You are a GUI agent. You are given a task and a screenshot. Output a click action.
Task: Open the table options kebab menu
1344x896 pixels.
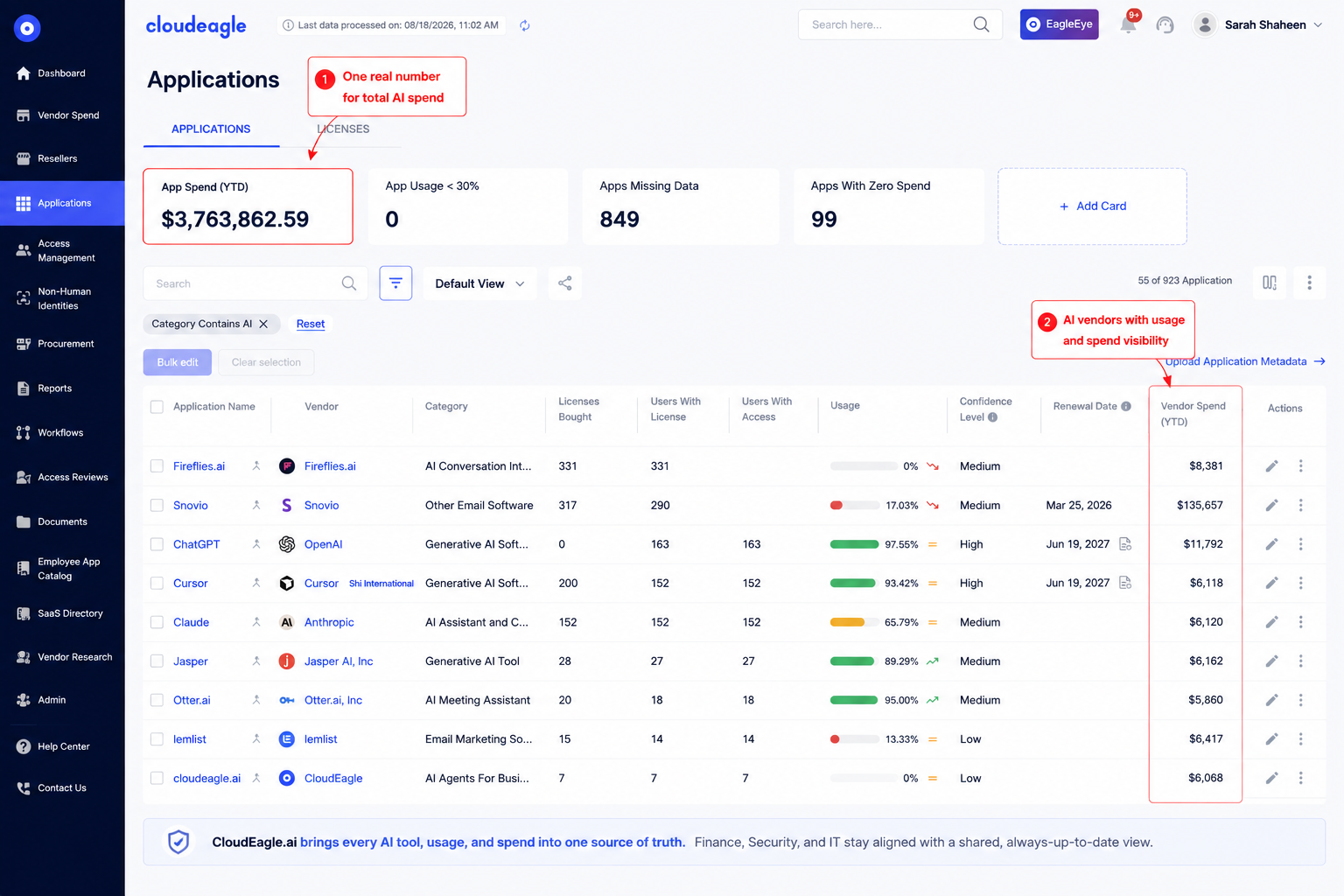pos(1309,283)
